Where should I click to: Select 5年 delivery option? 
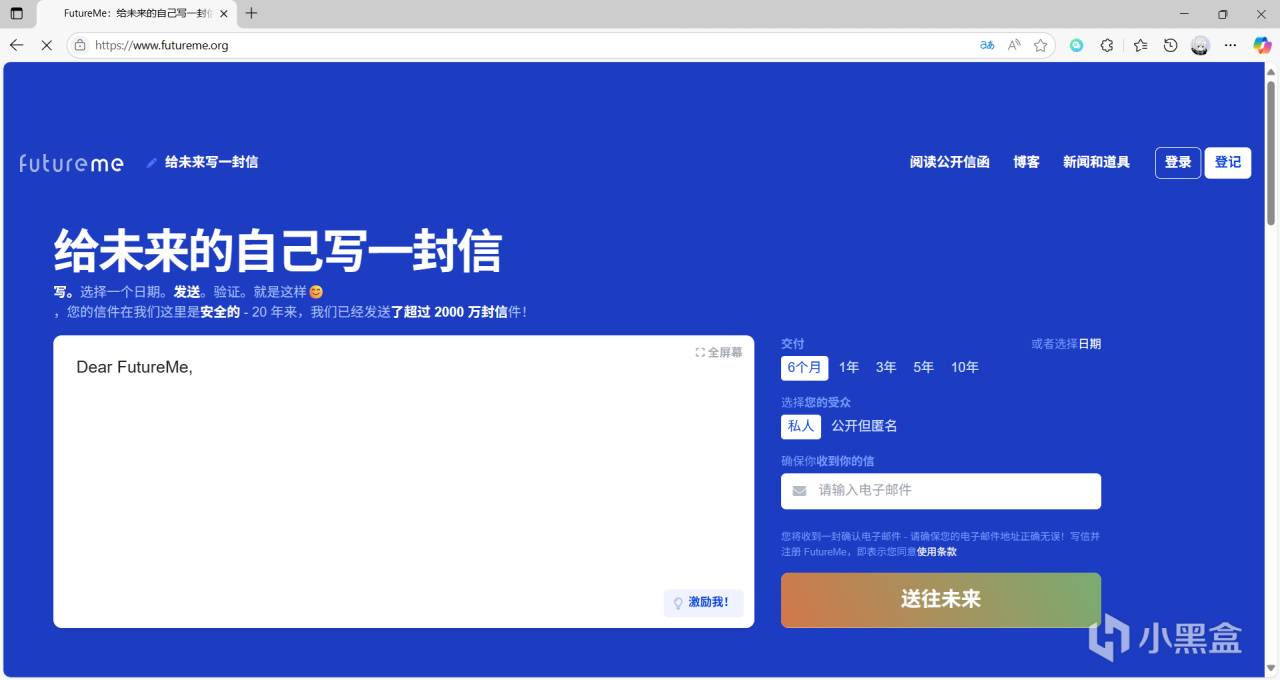click(x=923, y=368)
